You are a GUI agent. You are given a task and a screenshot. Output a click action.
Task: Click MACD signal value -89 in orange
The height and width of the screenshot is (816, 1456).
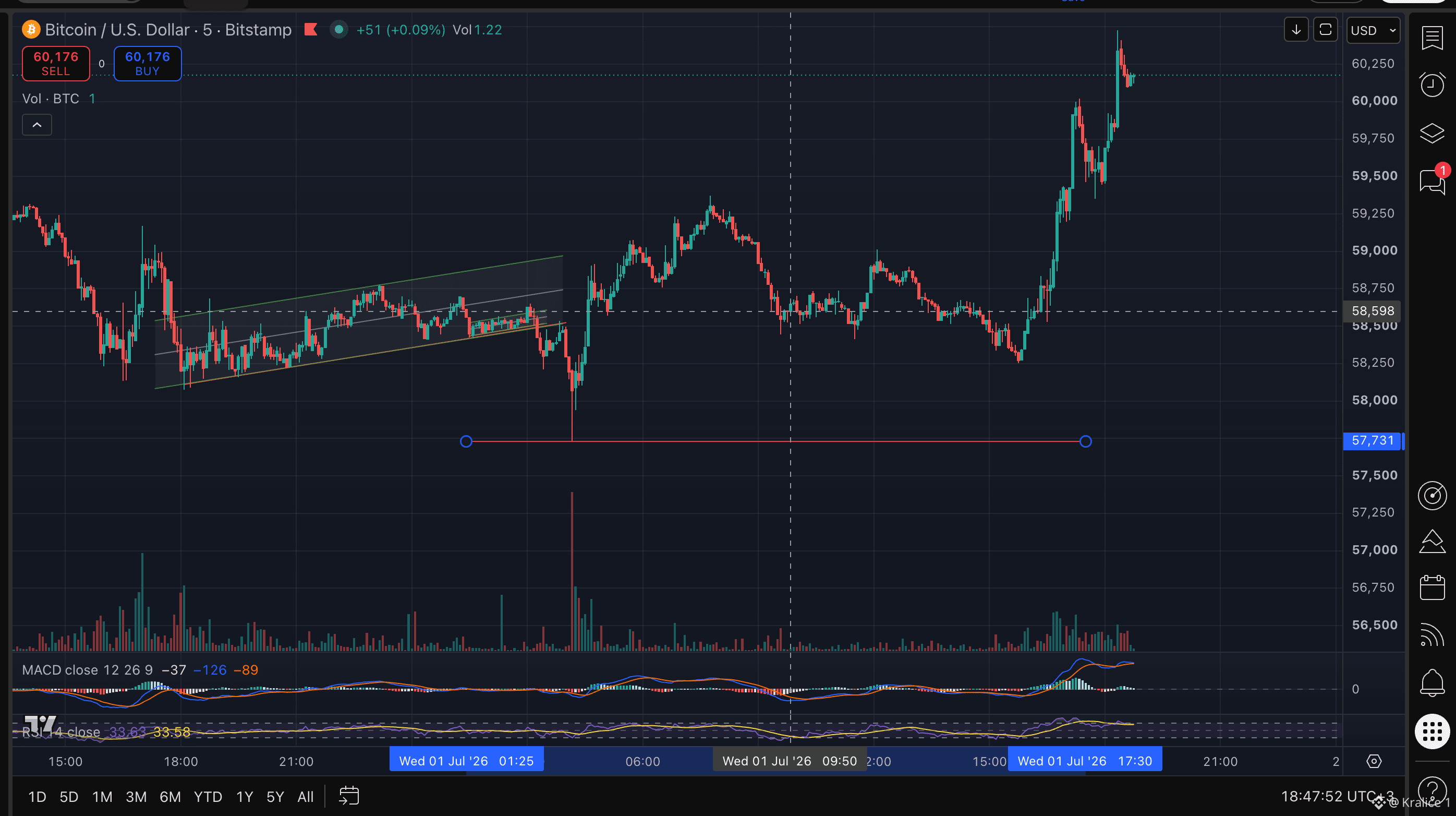[x=246, y=670]
